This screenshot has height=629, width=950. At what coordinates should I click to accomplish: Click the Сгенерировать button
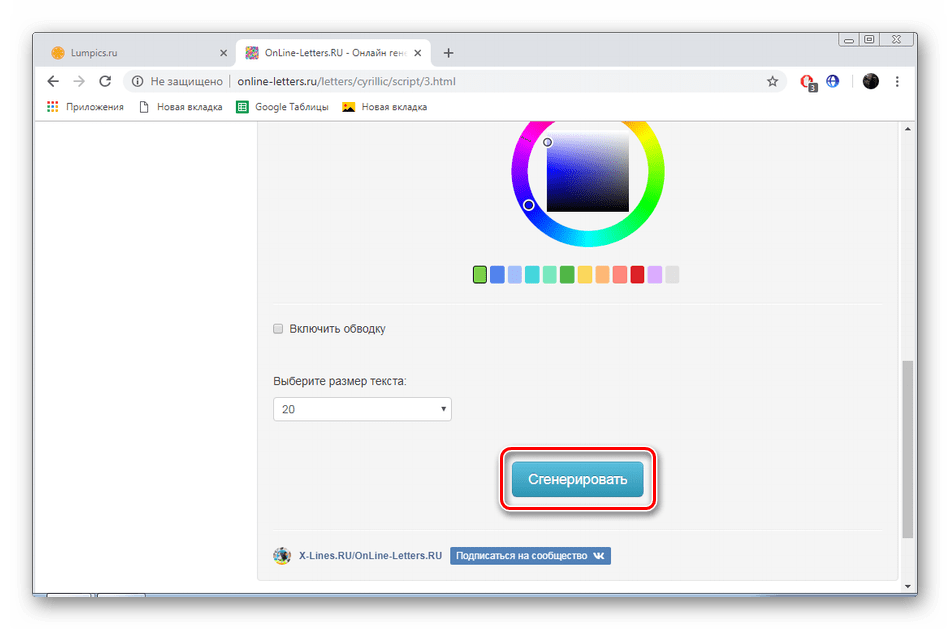click(x=577, y=479)
